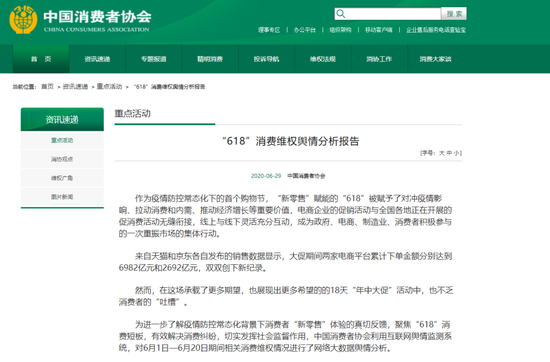Open the 资讯速递 navigation menu item
The width and height of the screenshot is (550, 362).
tap(97, 59)
